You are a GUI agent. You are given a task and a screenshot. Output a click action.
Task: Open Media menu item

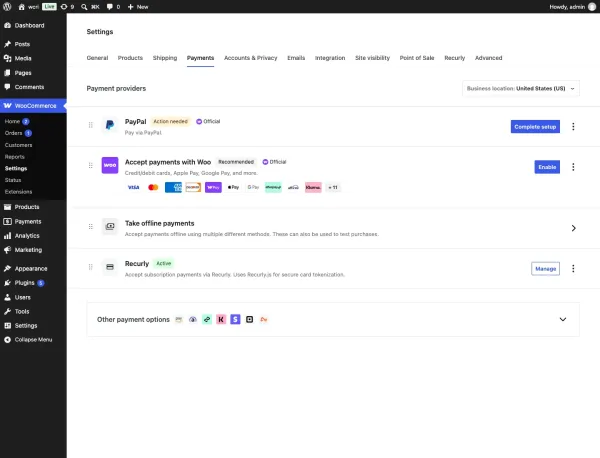23,58
